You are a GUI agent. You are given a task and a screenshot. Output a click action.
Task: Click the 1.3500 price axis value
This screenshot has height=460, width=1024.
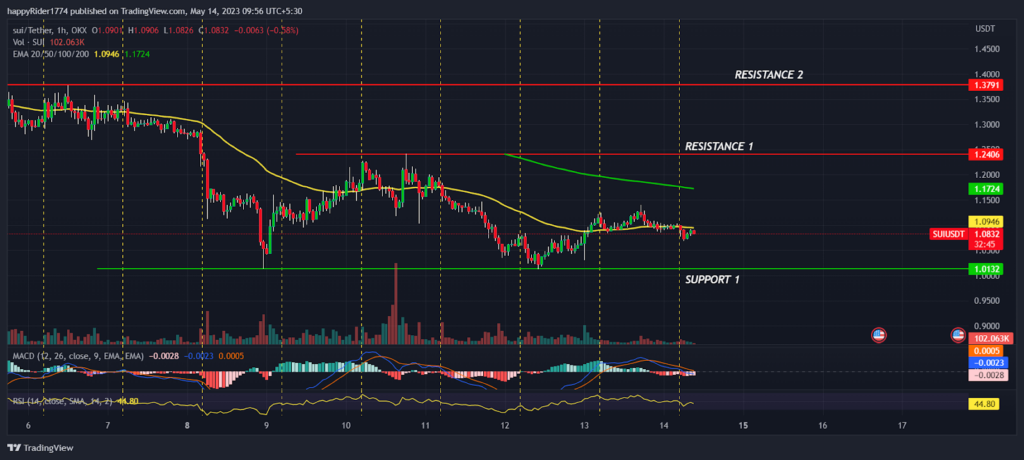click(987, 99)
